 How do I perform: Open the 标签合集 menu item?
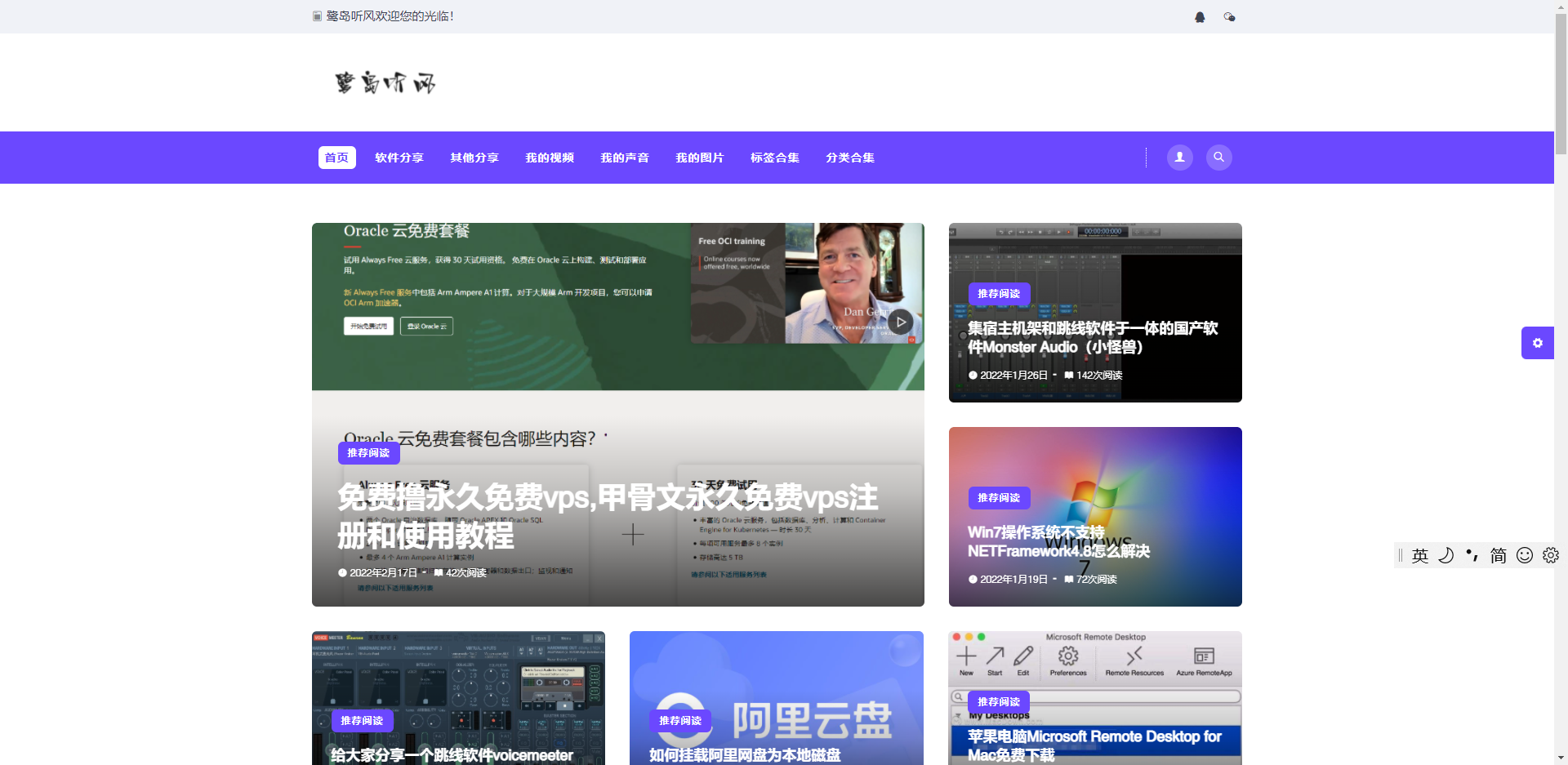click(775, 158)
